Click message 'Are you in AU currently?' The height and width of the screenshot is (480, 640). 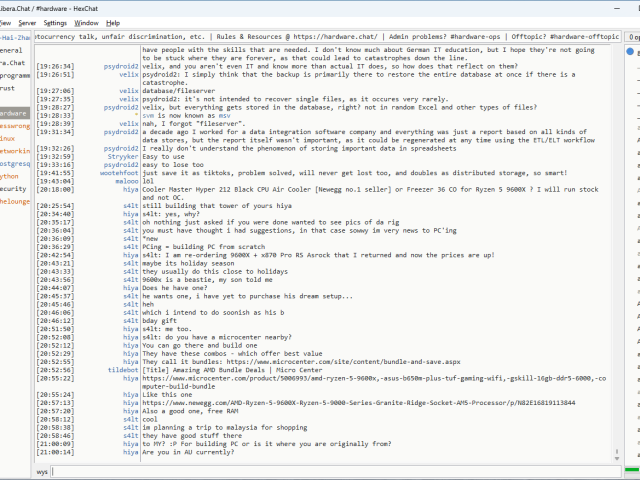188,452
